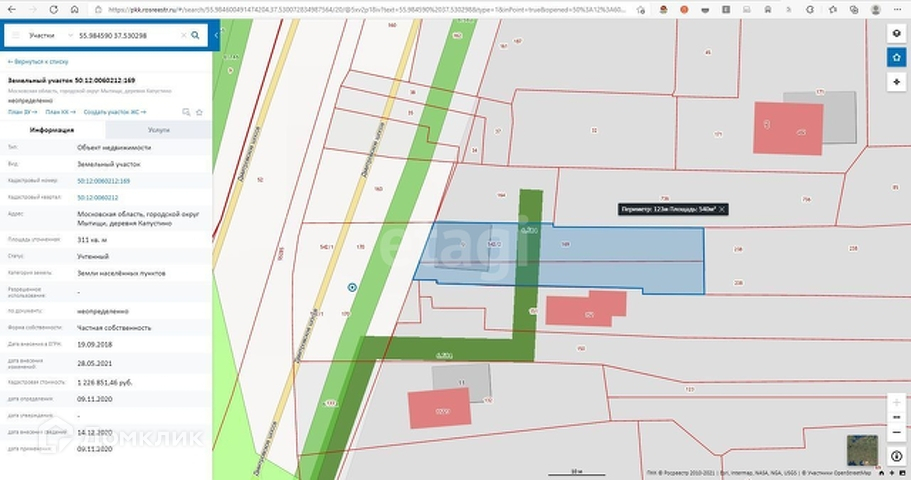Open the hamburger menu in the search box
911x480 pixels.
(x=16, y=35)
